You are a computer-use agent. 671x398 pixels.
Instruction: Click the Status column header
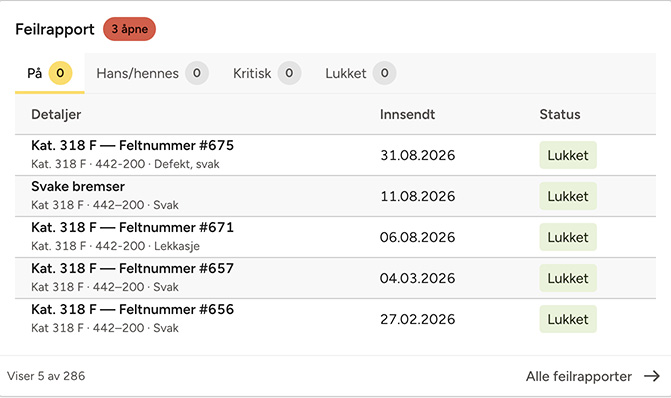pos(560,115)
